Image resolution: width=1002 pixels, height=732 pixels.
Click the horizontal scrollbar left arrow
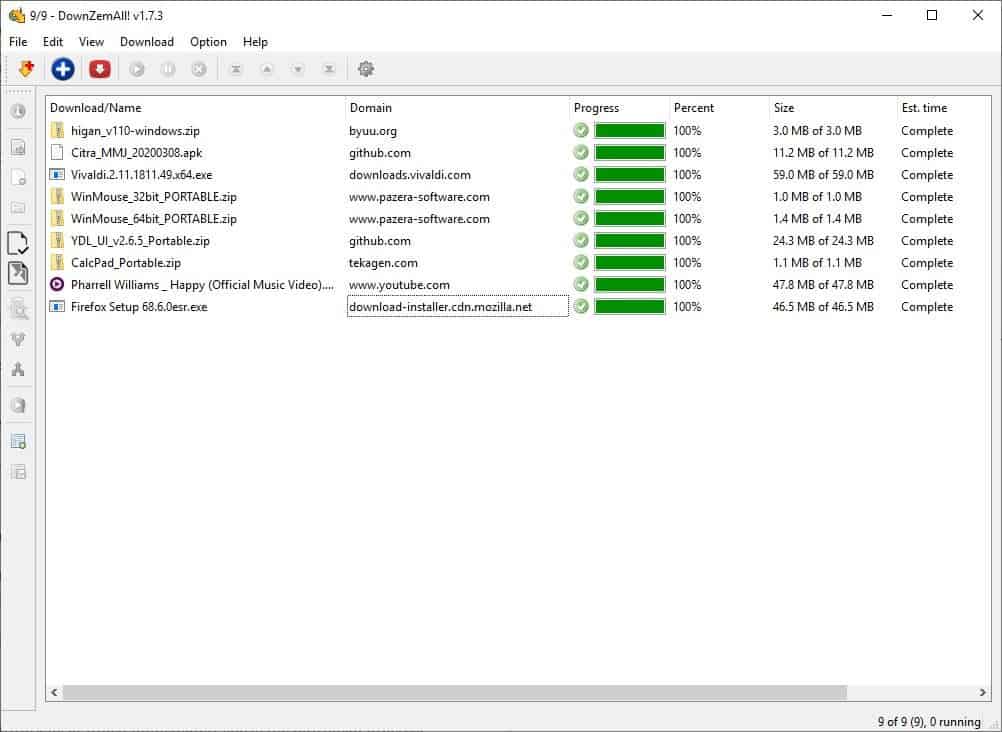(54, 692)
